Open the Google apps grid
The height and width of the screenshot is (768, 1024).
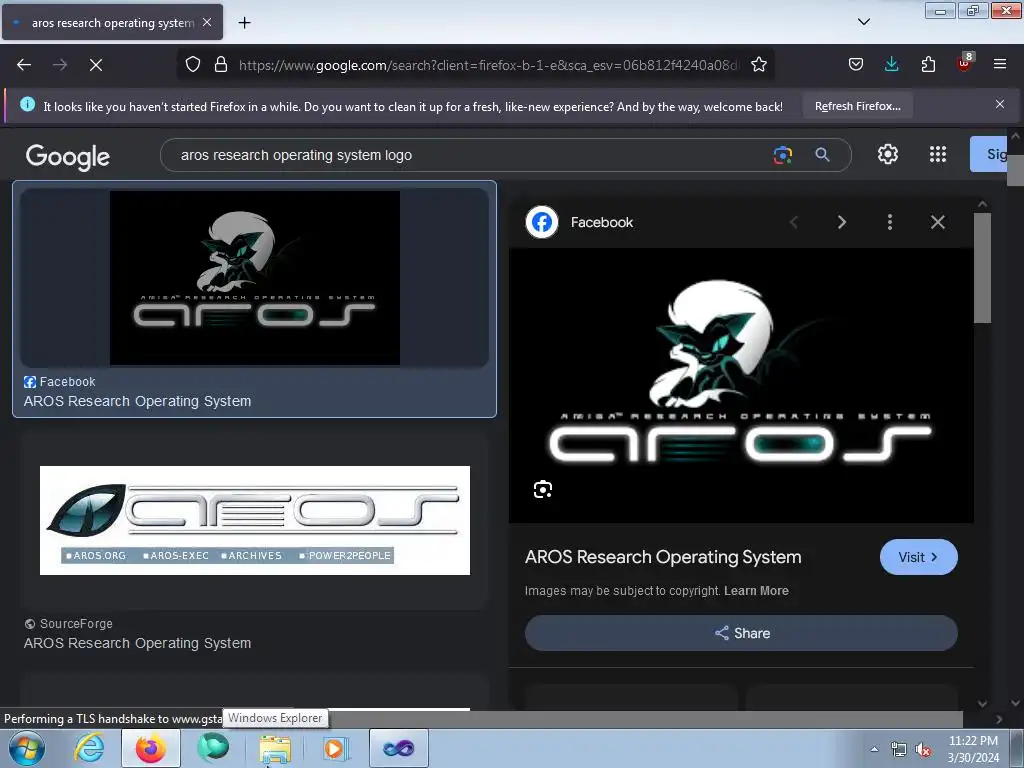938,154
